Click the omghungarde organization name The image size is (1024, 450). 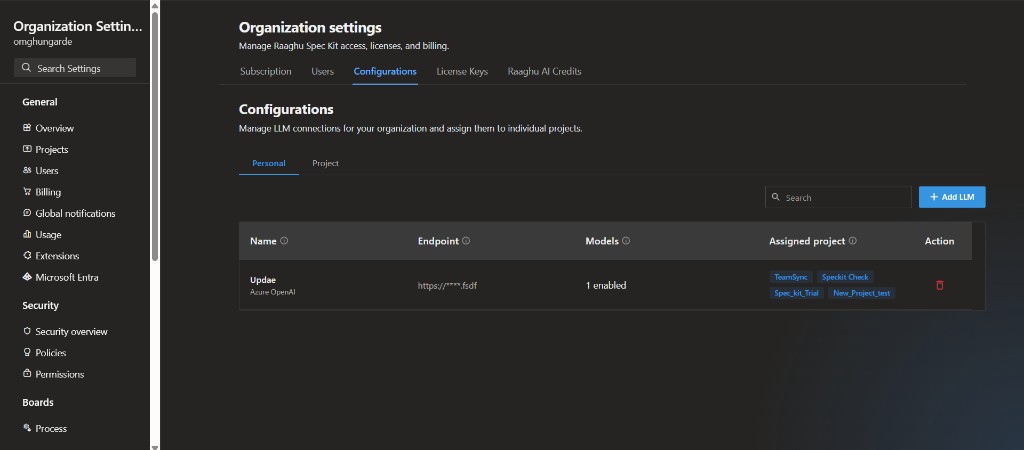click(42, 42)
